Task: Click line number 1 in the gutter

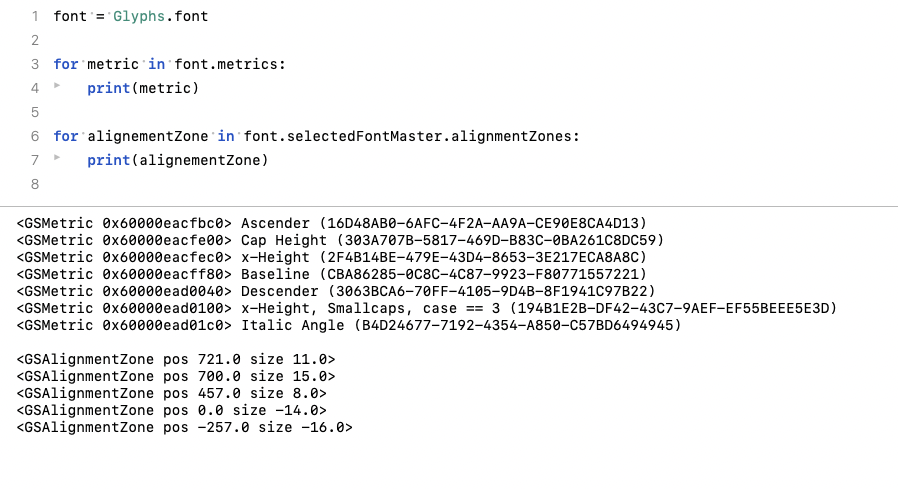Action: coord(35,17)
